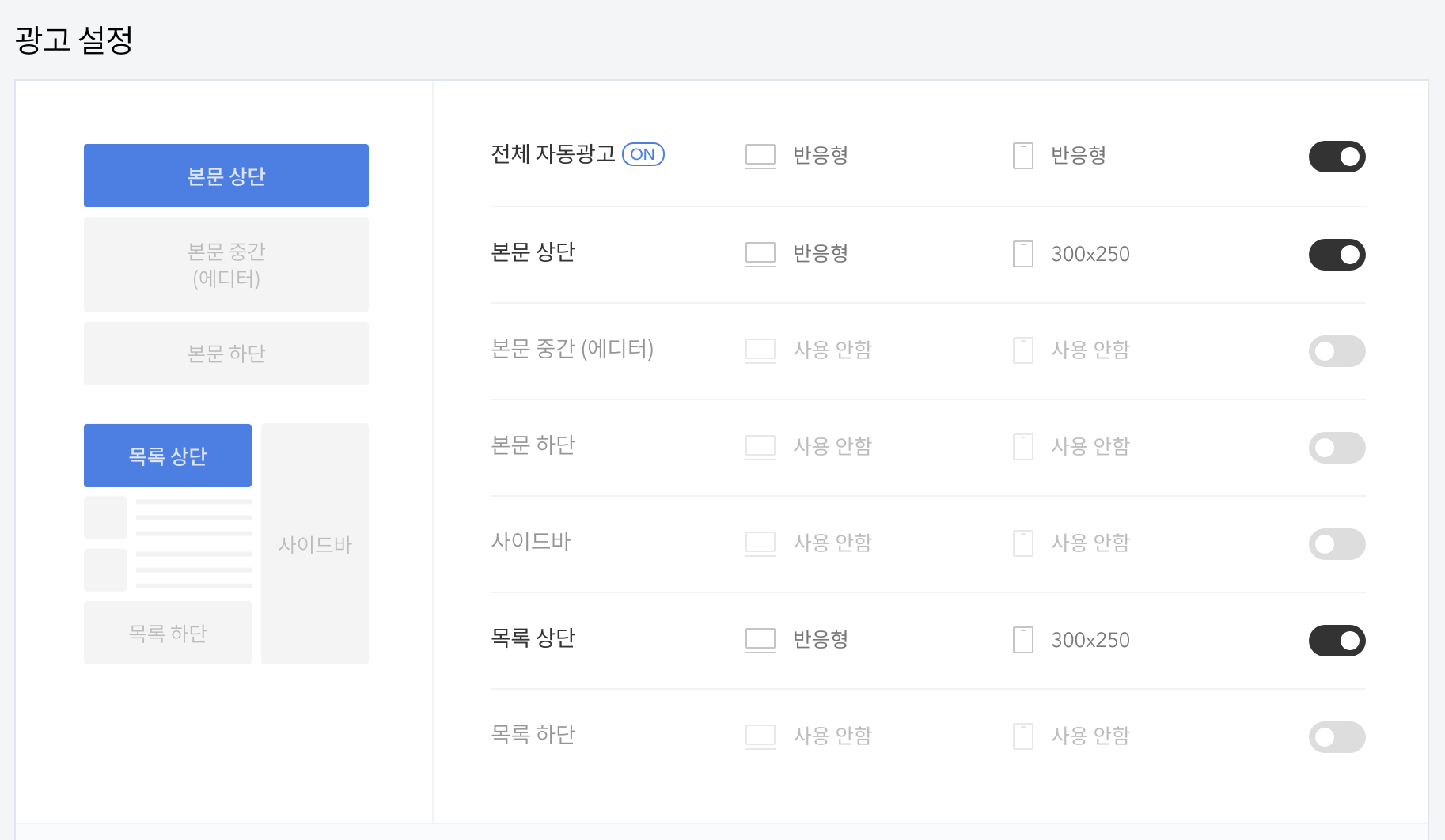The height and width of the screenshot is (840, 1445).
Task: Enable the 사이드바 ad toggle
Action: point(1337,543)
